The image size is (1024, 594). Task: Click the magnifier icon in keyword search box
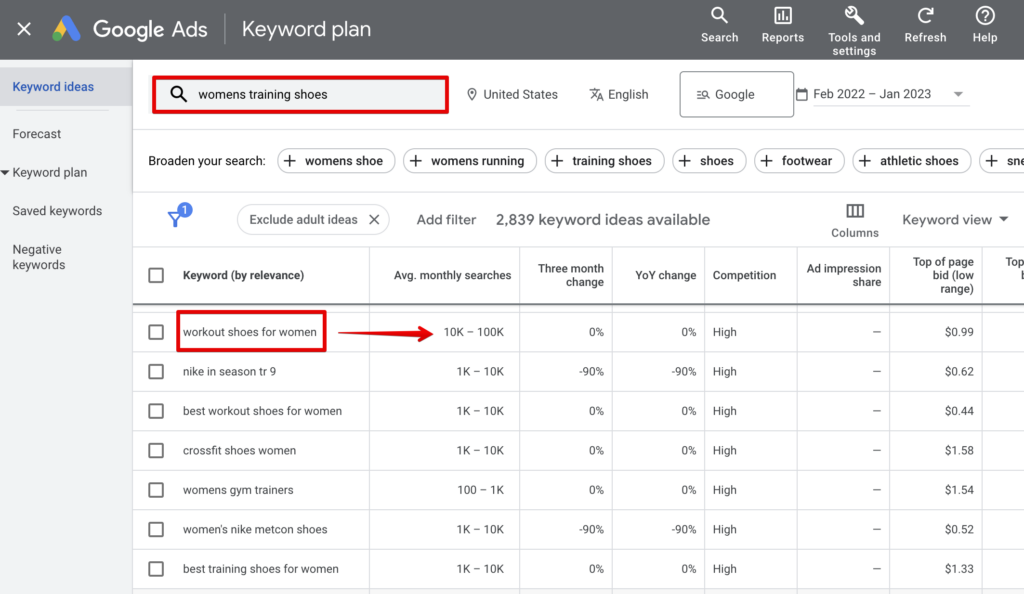(x=178, y=94)
